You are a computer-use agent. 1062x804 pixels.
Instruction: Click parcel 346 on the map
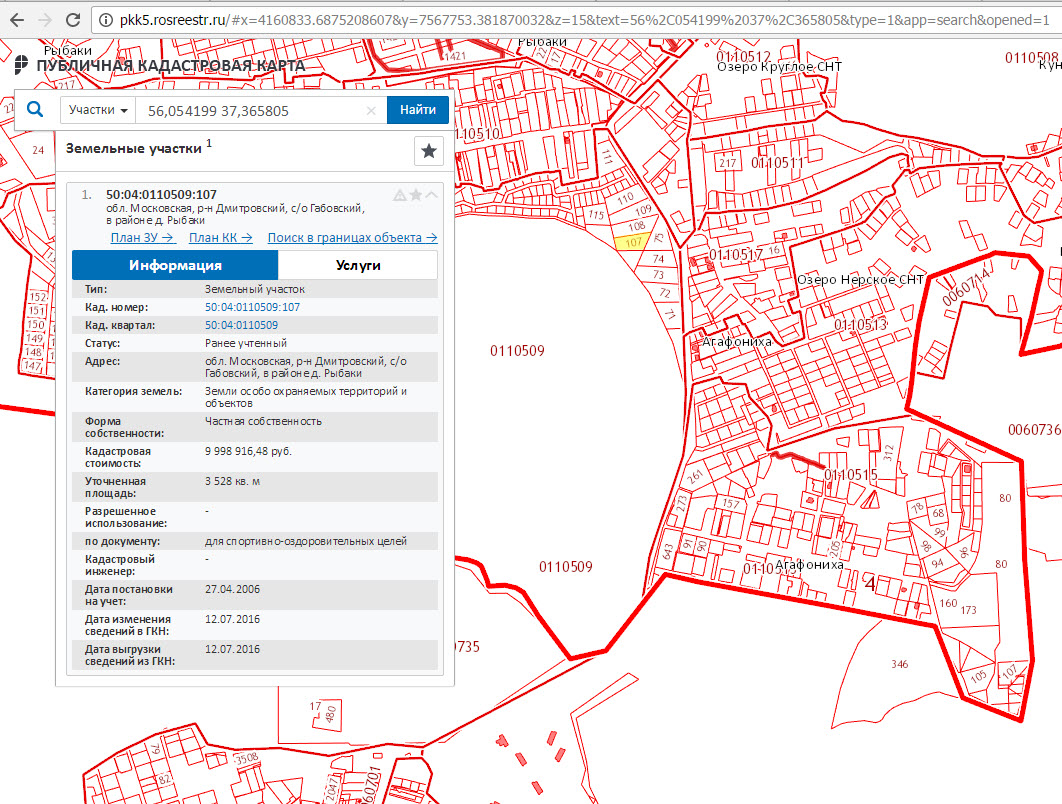pos(899,664)
